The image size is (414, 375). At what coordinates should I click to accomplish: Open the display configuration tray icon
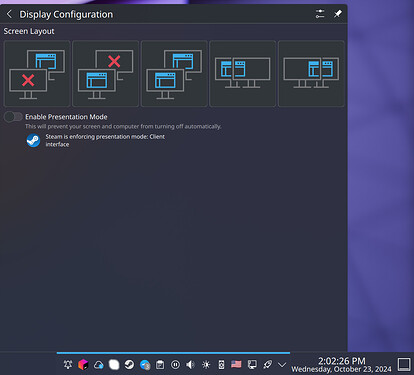coord(252,364)
